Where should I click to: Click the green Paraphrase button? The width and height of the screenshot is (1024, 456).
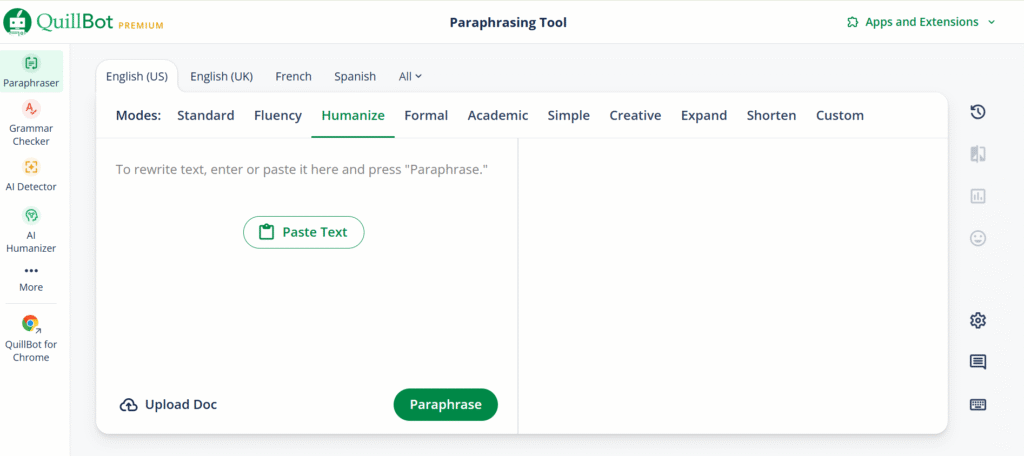click(445, 405)
